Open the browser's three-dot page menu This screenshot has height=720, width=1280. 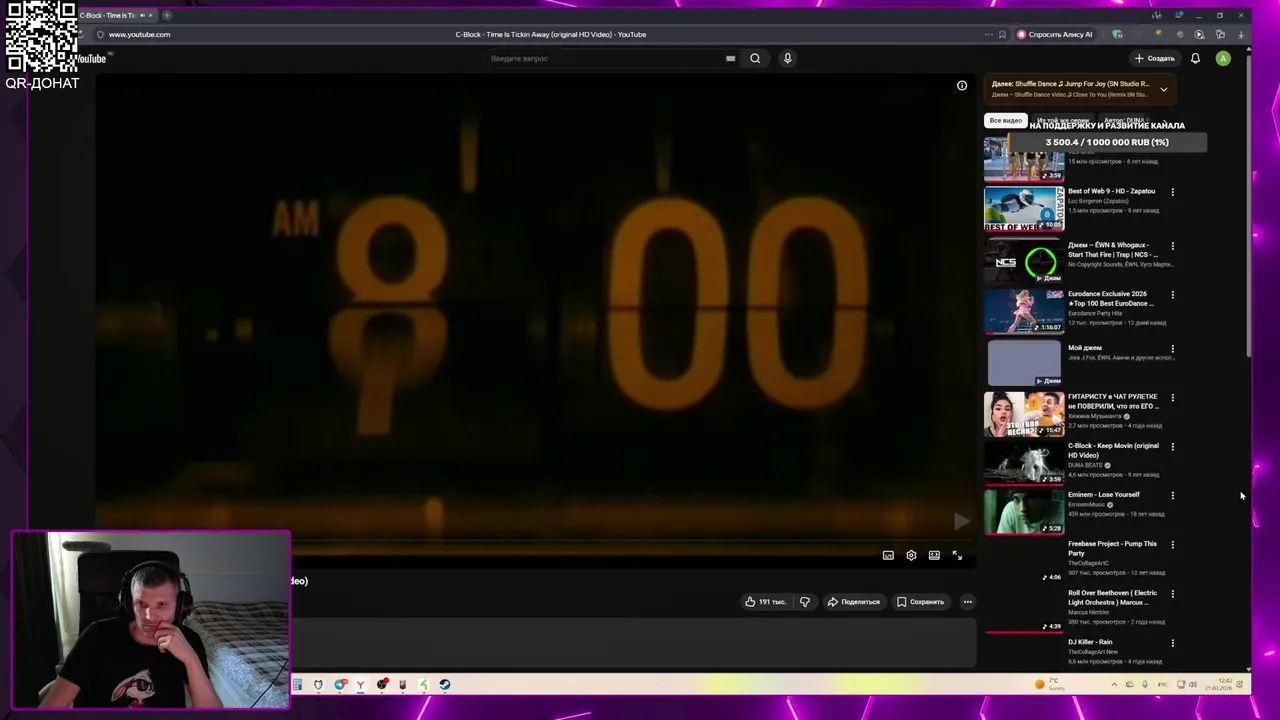[988, 34]
